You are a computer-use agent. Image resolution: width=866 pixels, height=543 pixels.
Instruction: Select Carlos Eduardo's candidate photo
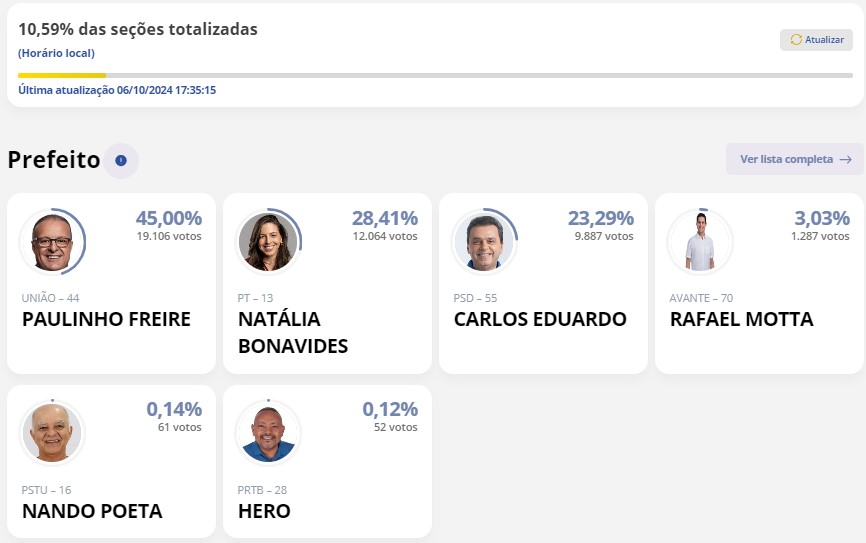[484, 241]
